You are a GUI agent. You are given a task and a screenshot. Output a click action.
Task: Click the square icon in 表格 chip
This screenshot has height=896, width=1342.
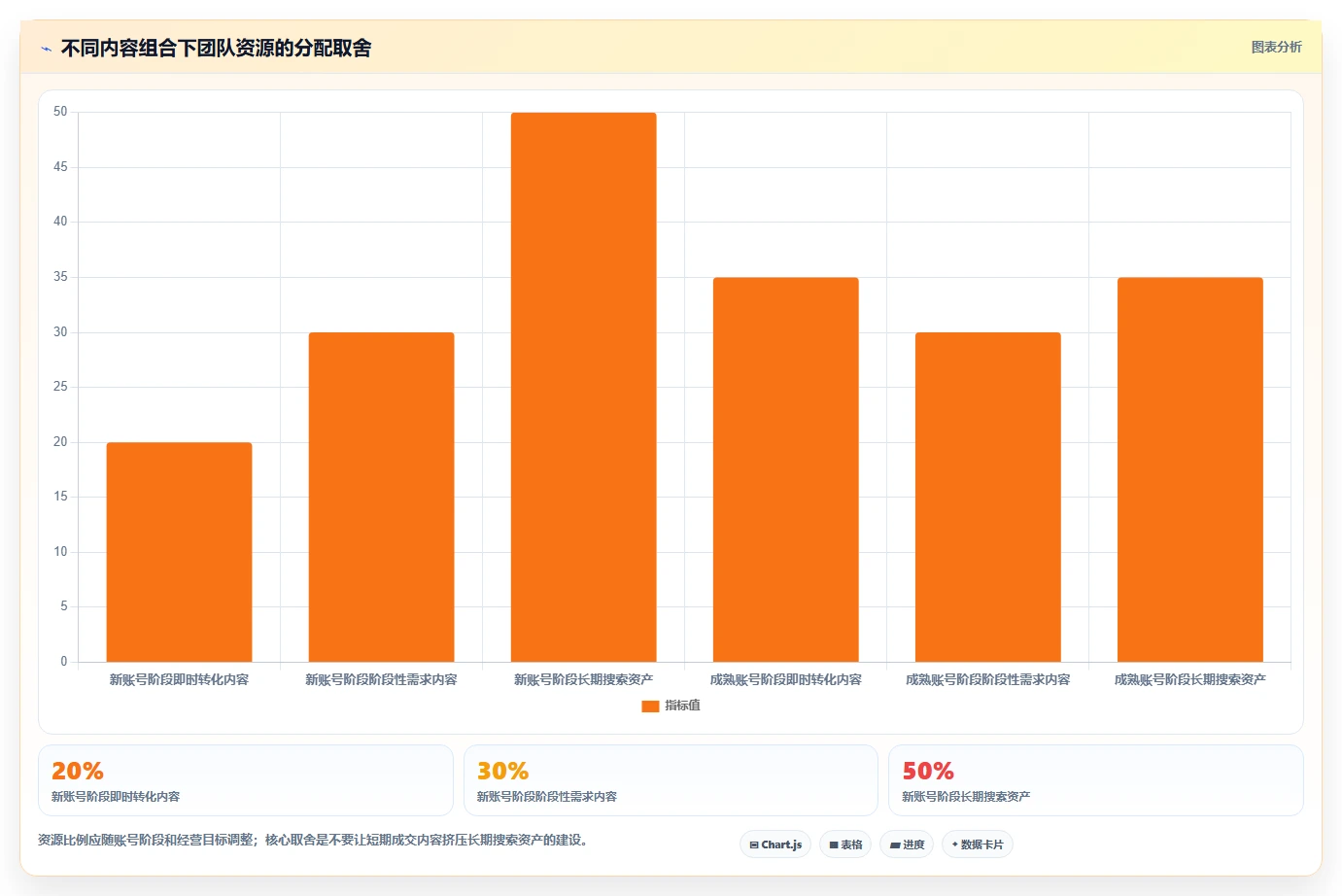(833, 845)
